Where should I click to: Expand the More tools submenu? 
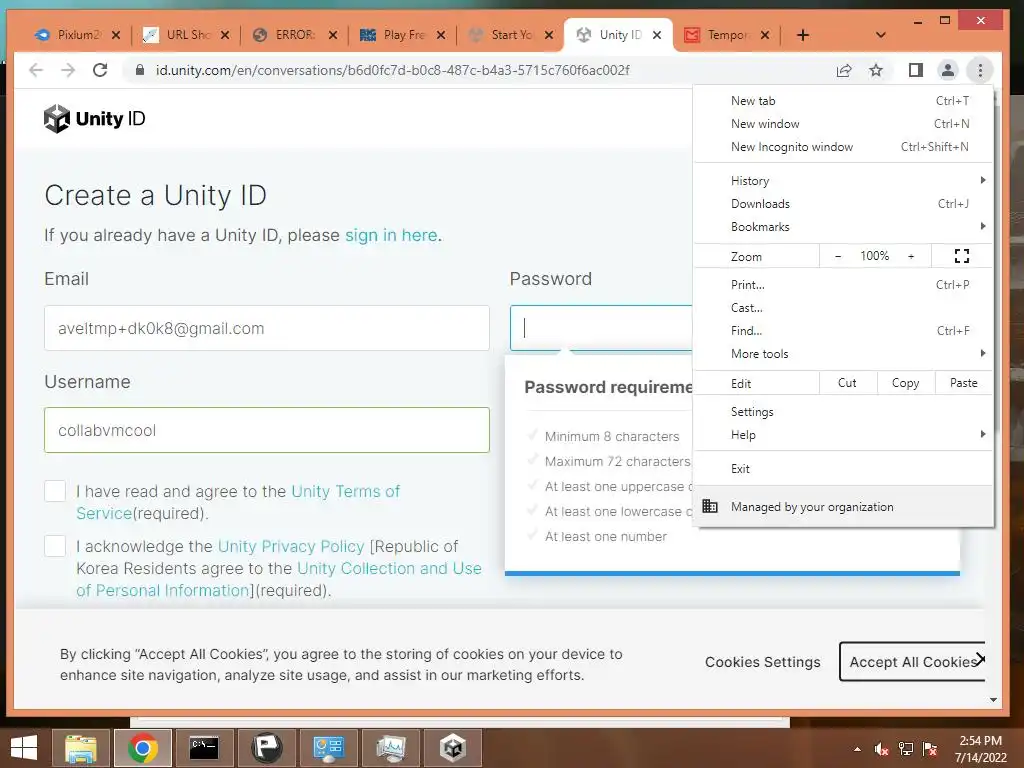[x=842, y=353]
